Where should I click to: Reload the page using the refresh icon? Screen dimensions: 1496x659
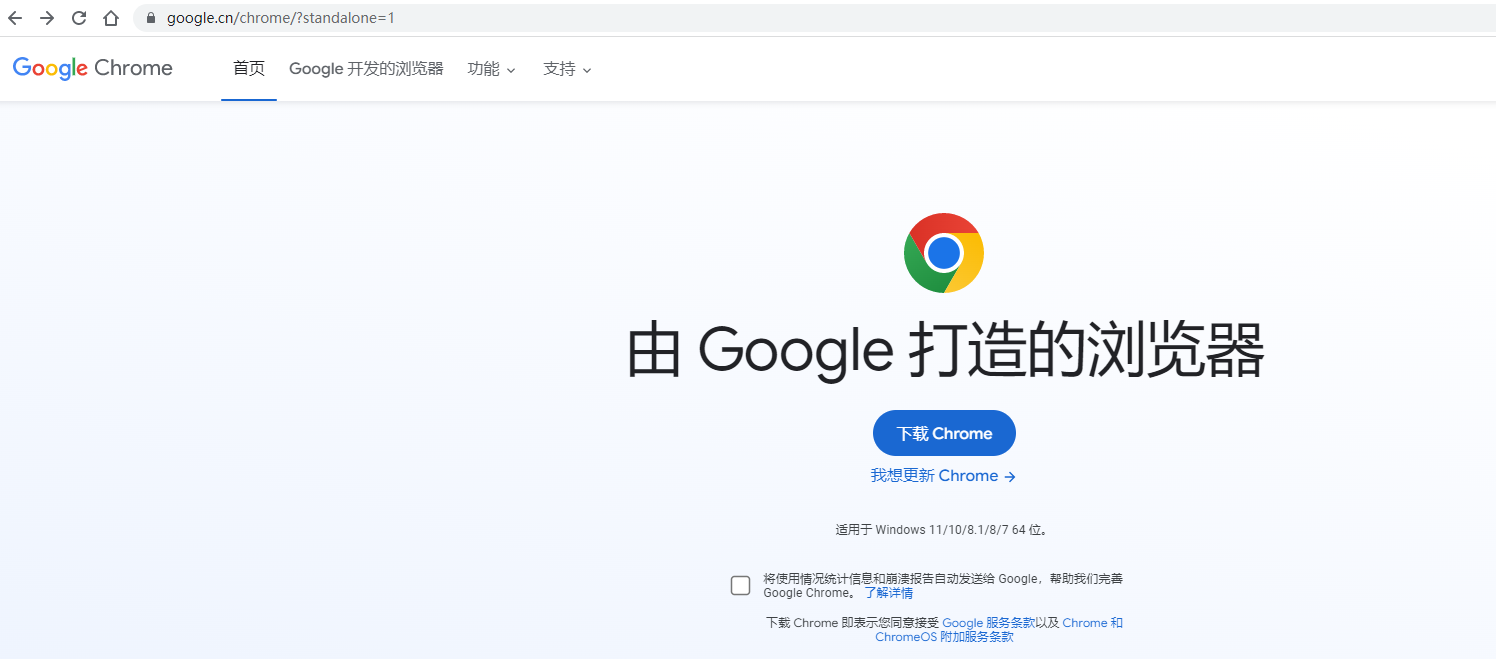pyautogui.click(x=78, y=17)
